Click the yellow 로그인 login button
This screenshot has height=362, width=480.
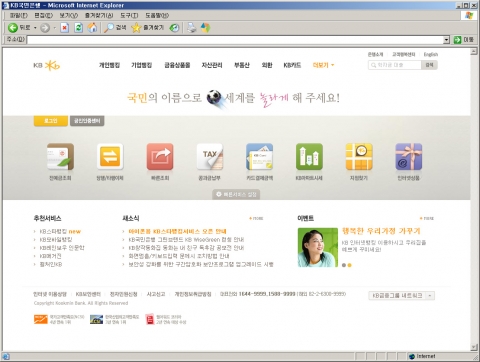[51, 121]
